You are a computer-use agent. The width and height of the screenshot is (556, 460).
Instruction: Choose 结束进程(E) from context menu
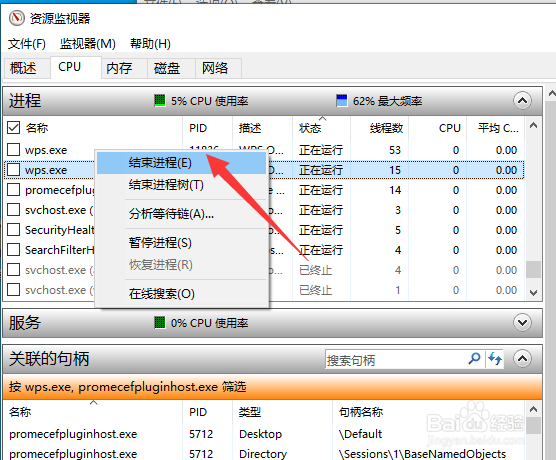pos(181,163)
